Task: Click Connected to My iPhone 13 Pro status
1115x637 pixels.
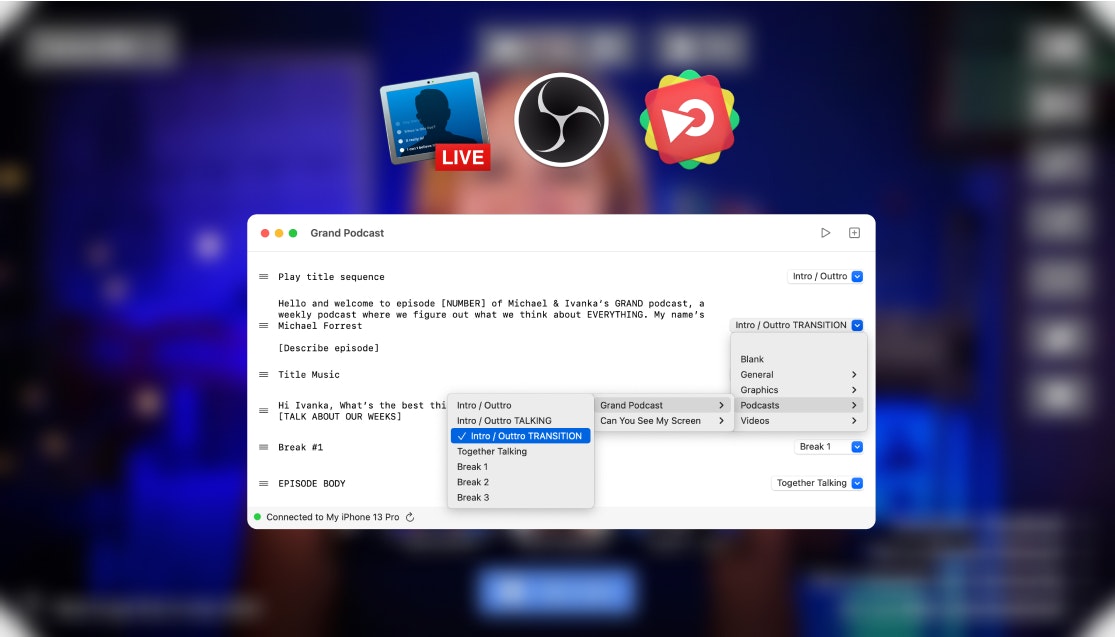Action: coord(333,517)
